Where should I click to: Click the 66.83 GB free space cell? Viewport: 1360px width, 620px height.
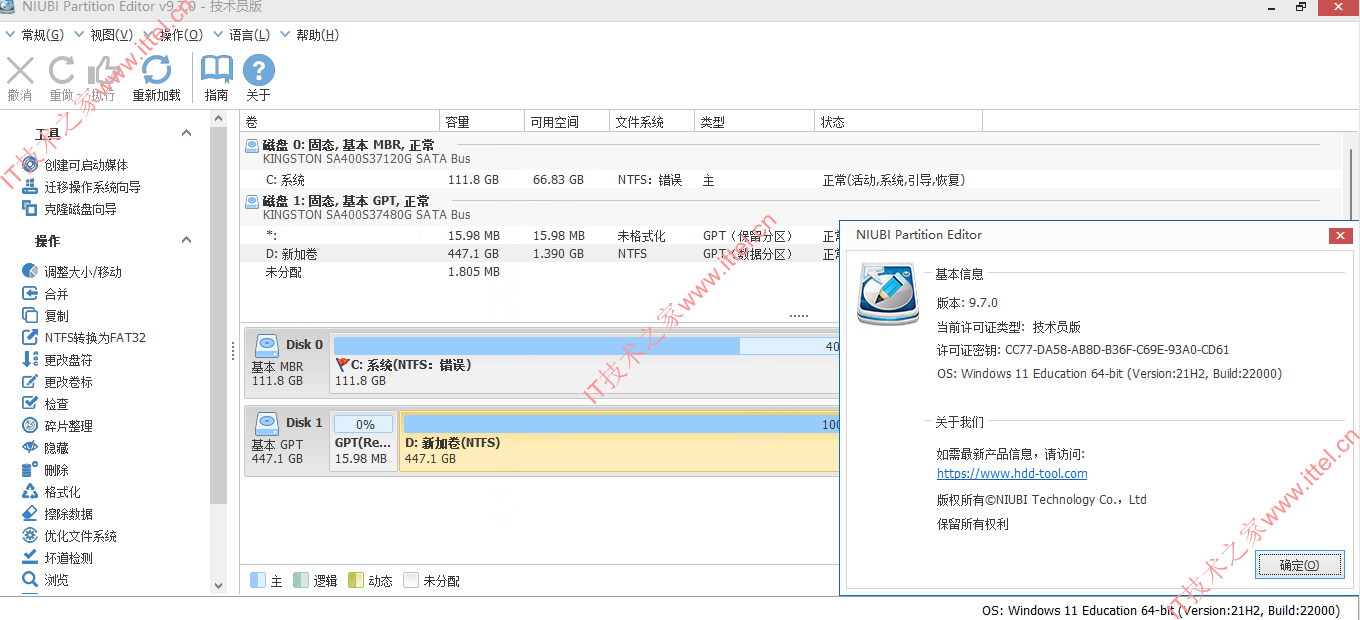(558, 180)
